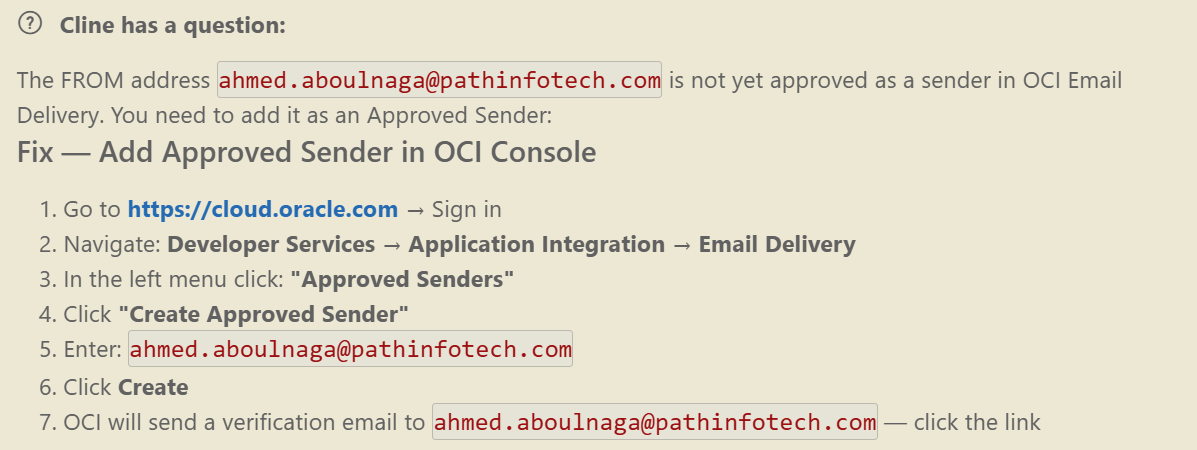The image size is (1197, 450).
Task: Select the email code in the FROM address sentence
Action: [x=439, y=80]
